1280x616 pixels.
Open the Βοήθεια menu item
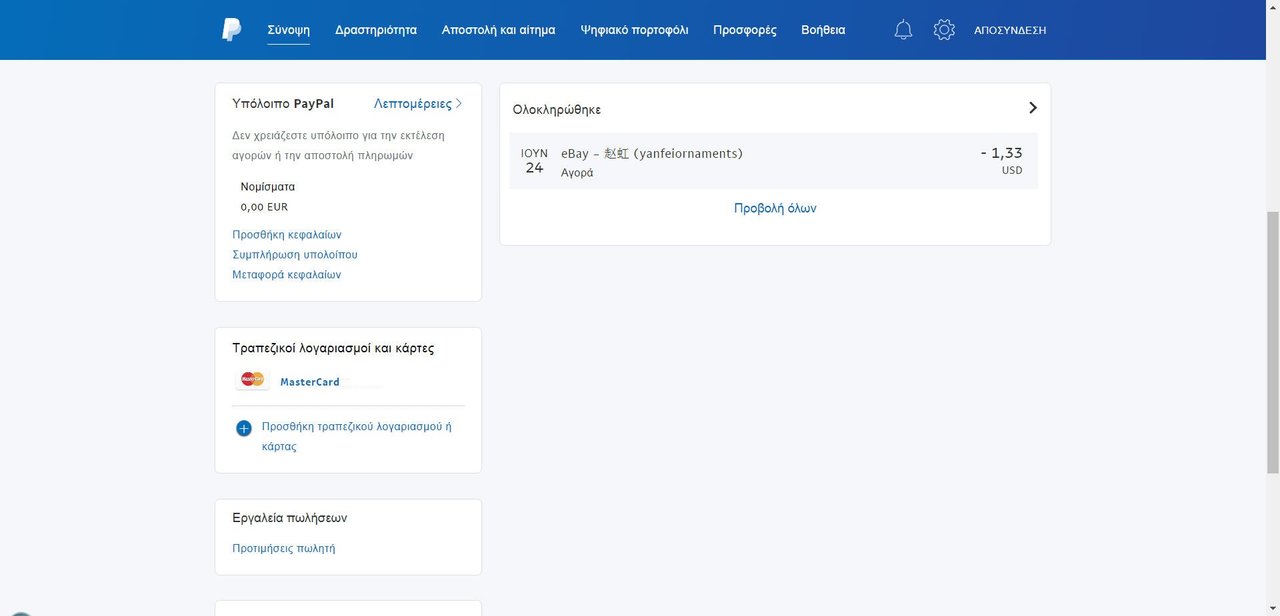click(823, 30)
